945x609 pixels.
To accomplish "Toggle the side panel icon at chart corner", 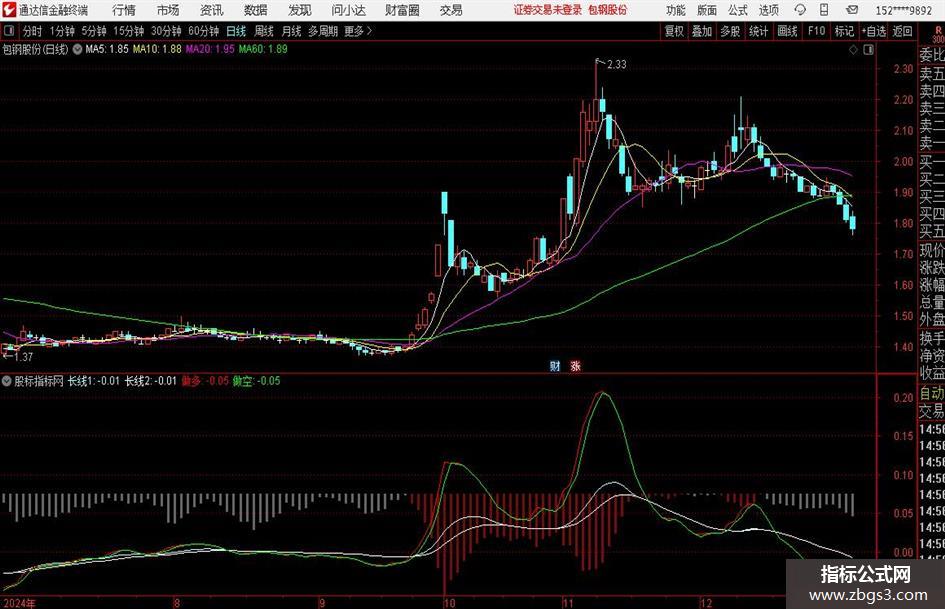I will [x=868, y=50].
